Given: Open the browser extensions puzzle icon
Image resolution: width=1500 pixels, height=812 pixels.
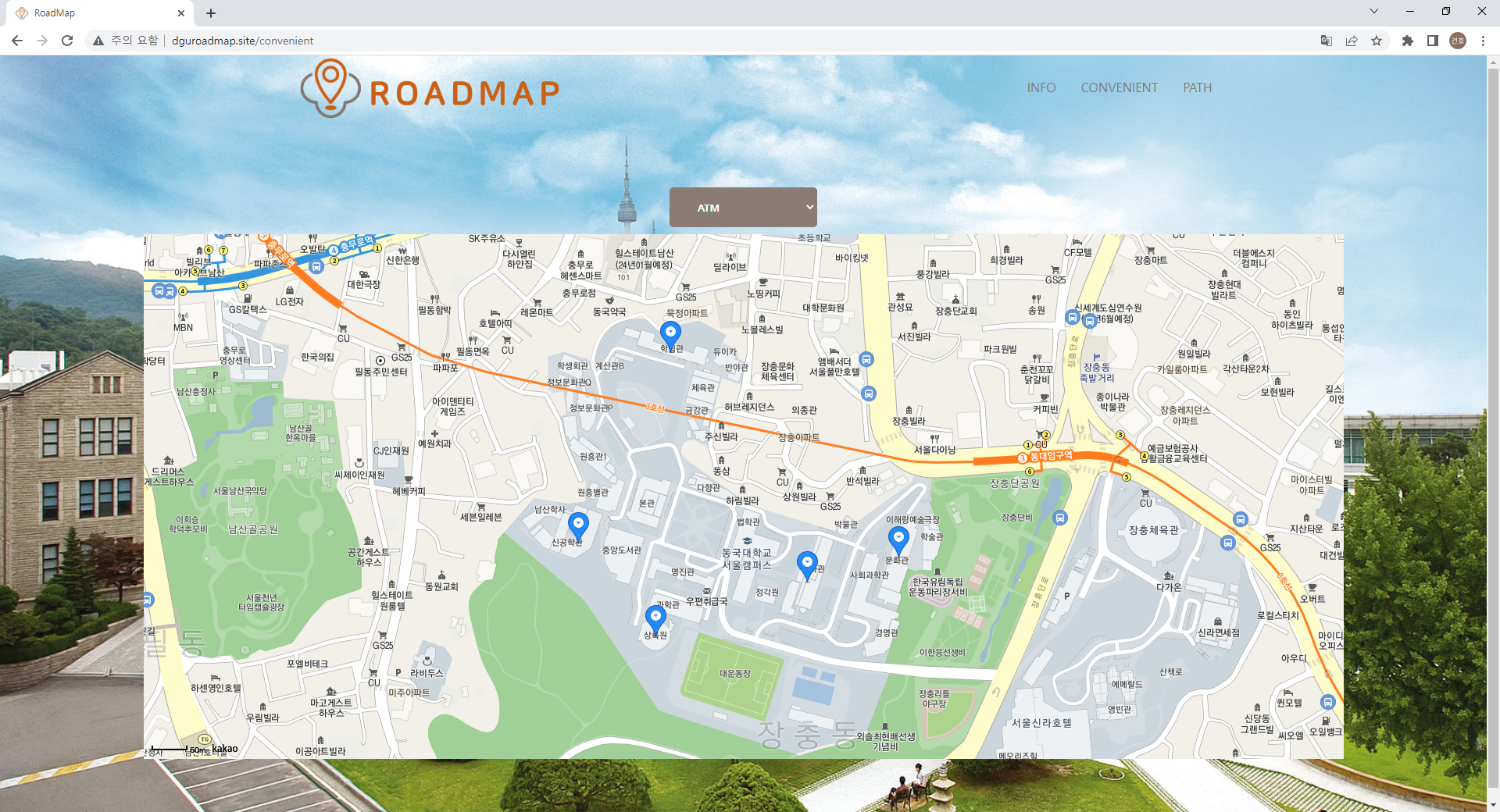Looking at the screenshot, I should point(1406,41).
